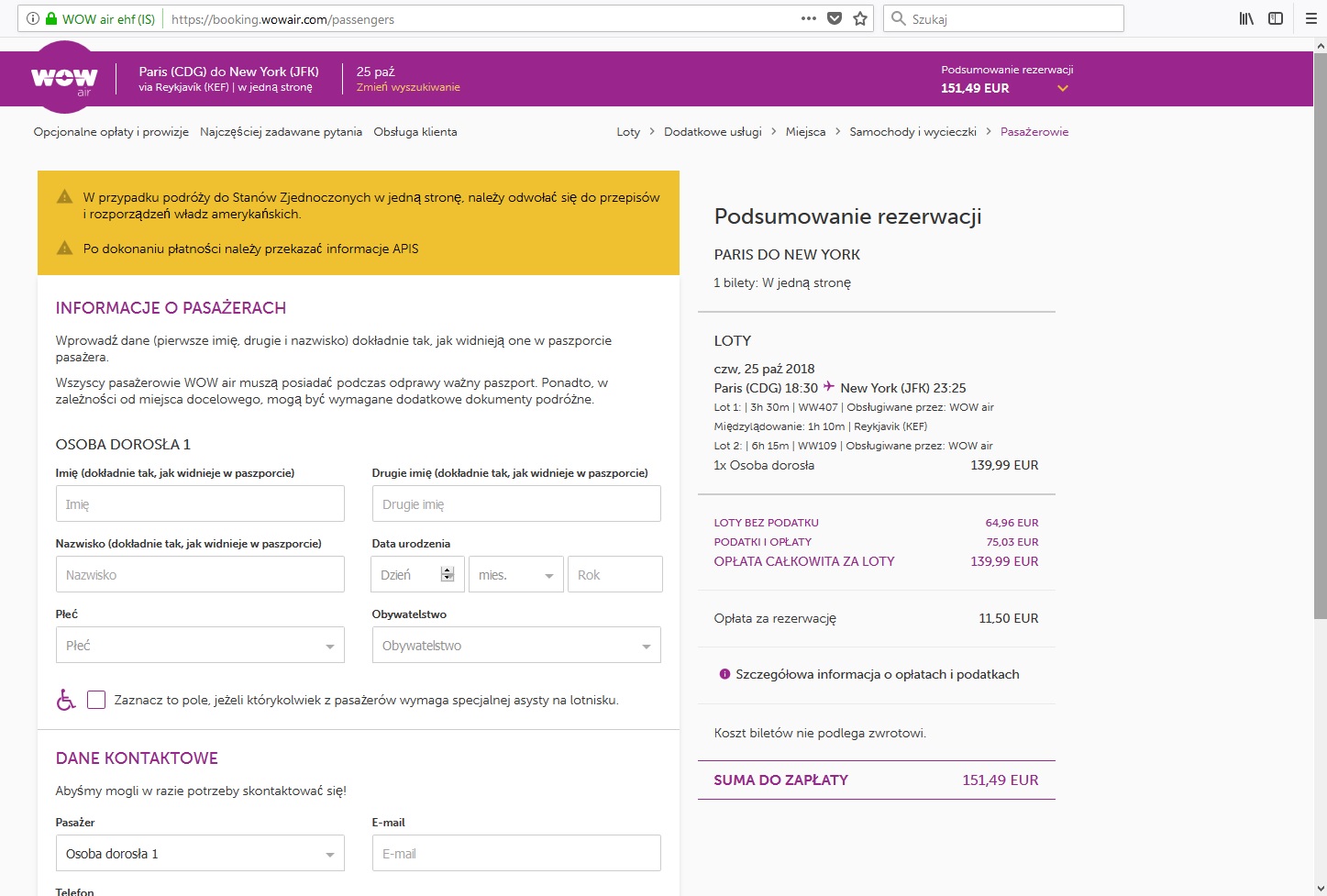Click OPŁATA CAŁKOWITA ZA LOTY row
Viewport: 1327px width, 896px height.
[876, 561]
